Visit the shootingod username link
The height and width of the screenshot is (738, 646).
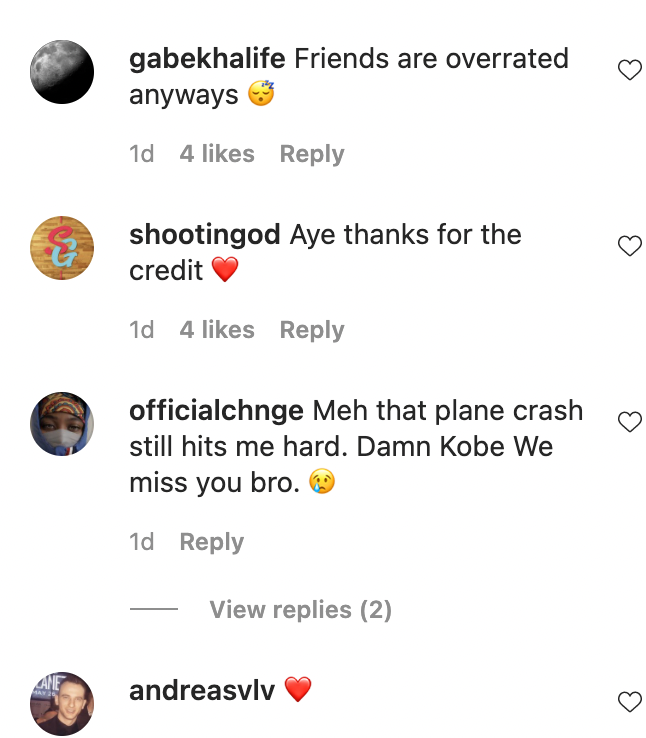click(x=206, y=235)
